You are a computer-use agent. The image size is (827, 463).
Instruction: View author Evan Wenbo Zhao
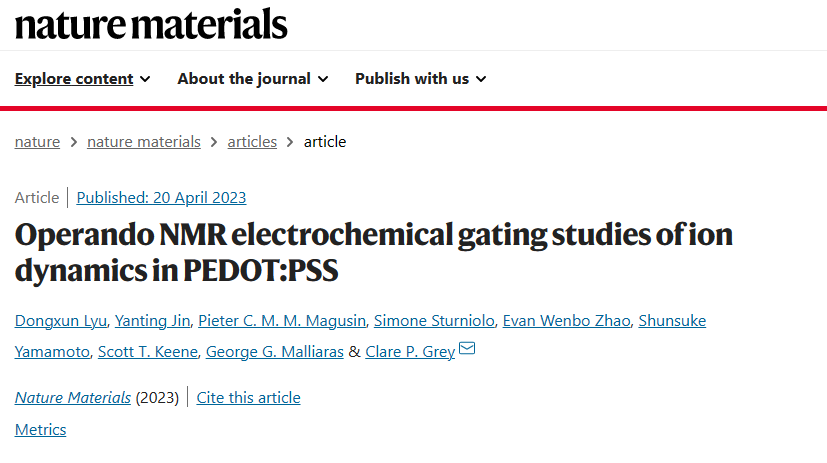pyautogui.click(x=566, y=321)
